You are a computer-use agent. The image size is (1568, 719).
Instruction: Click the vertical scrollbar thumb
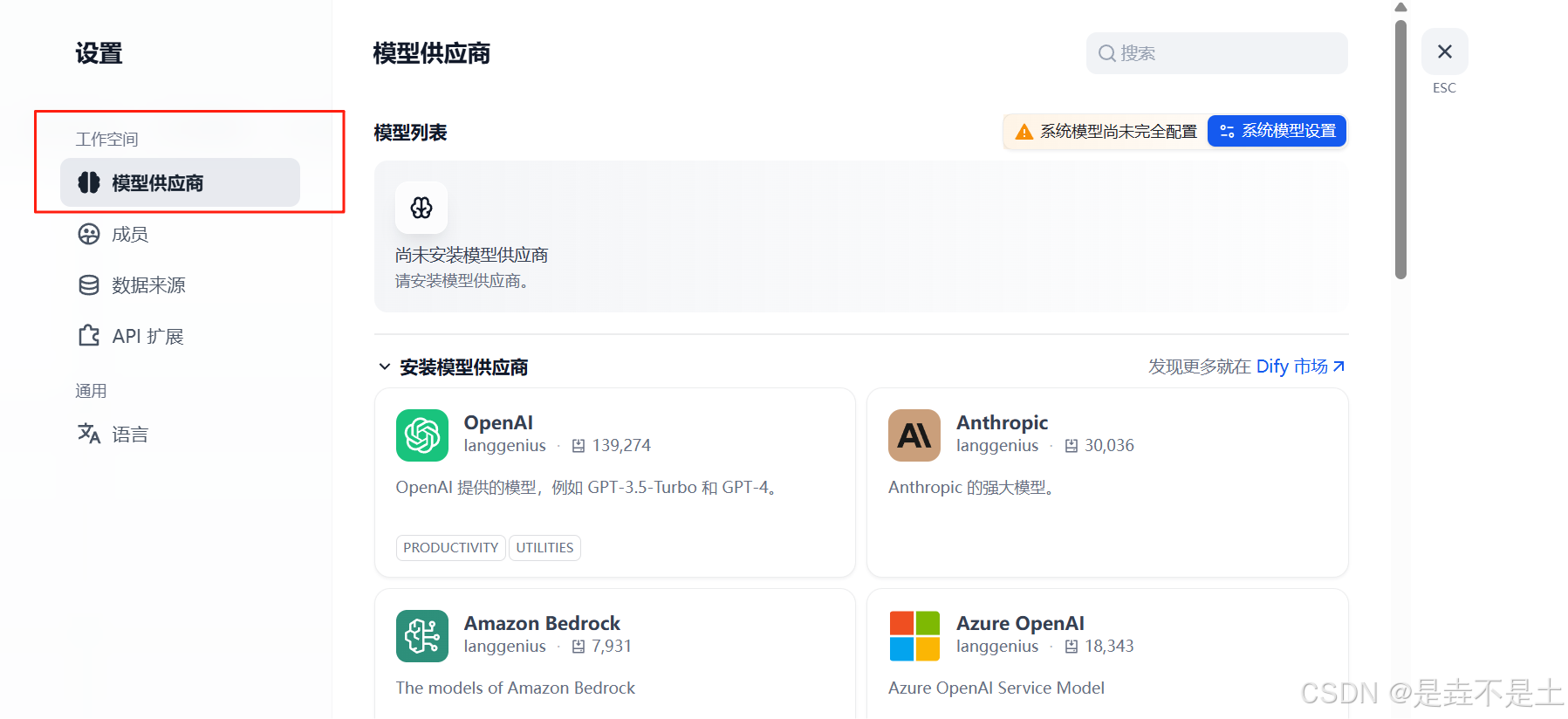point(1401,148)
